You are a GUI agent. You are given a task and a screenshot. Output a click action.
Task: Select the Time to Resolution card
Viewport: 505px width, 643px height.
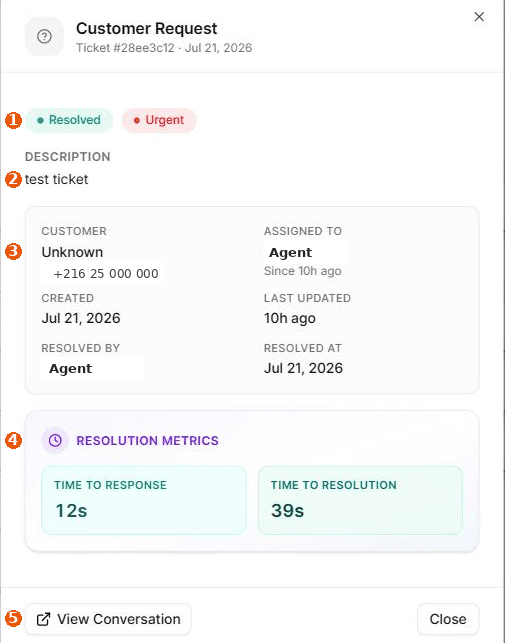[361, 500]
